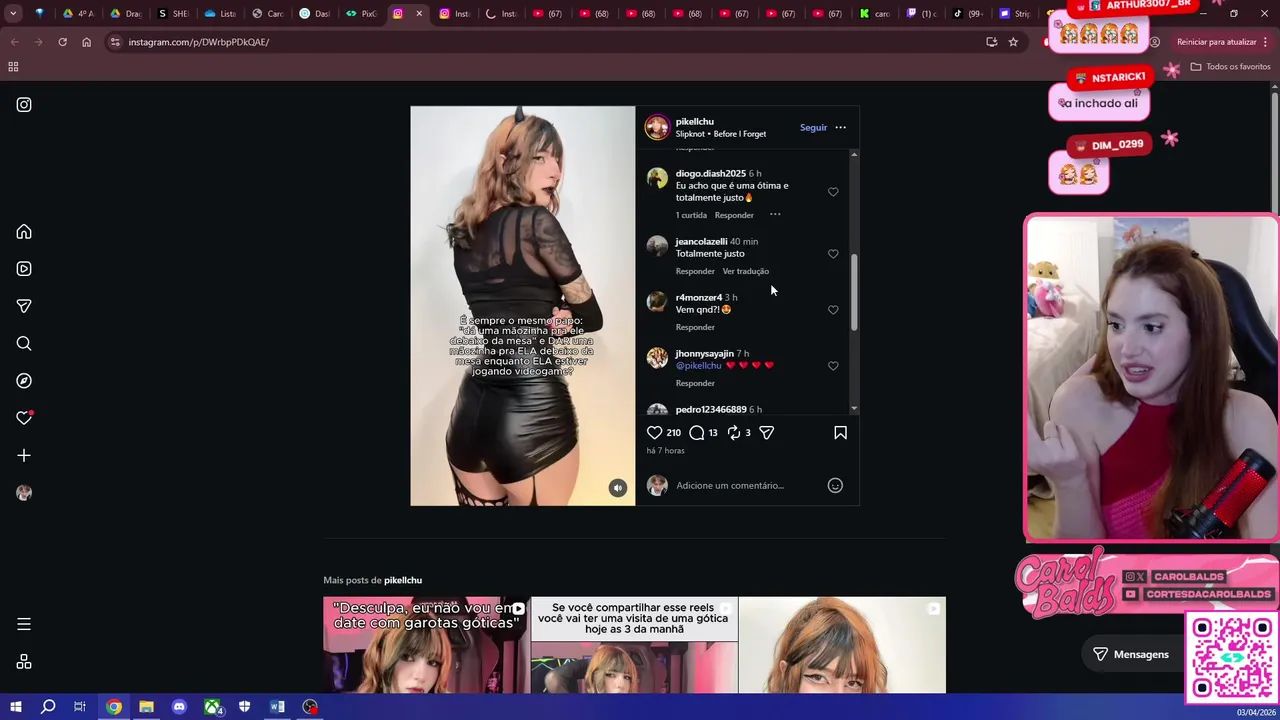The image size is (1280, 720).
Task: Open Windows Start menu
Action: (16, 707)
